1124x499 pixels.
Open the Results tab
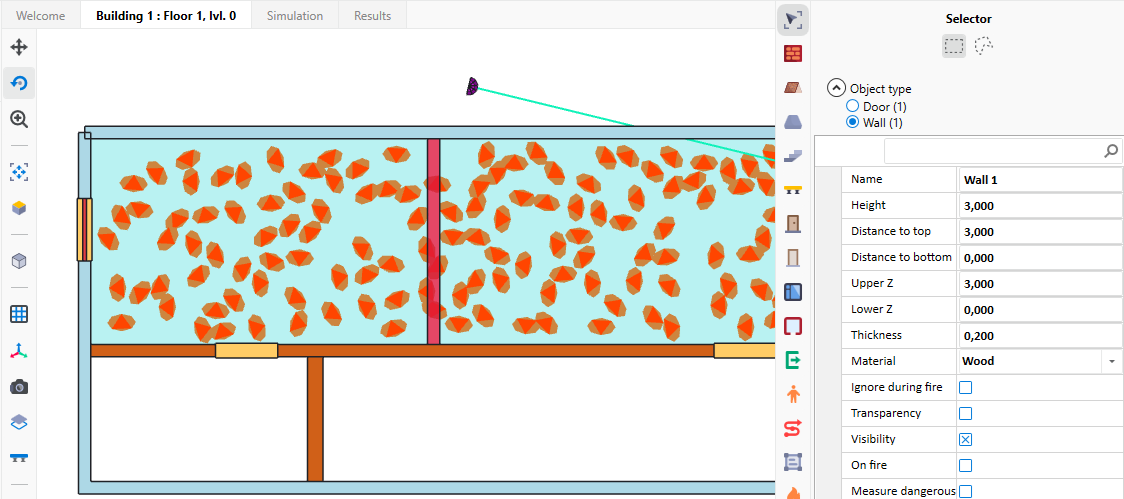[373, 15]
